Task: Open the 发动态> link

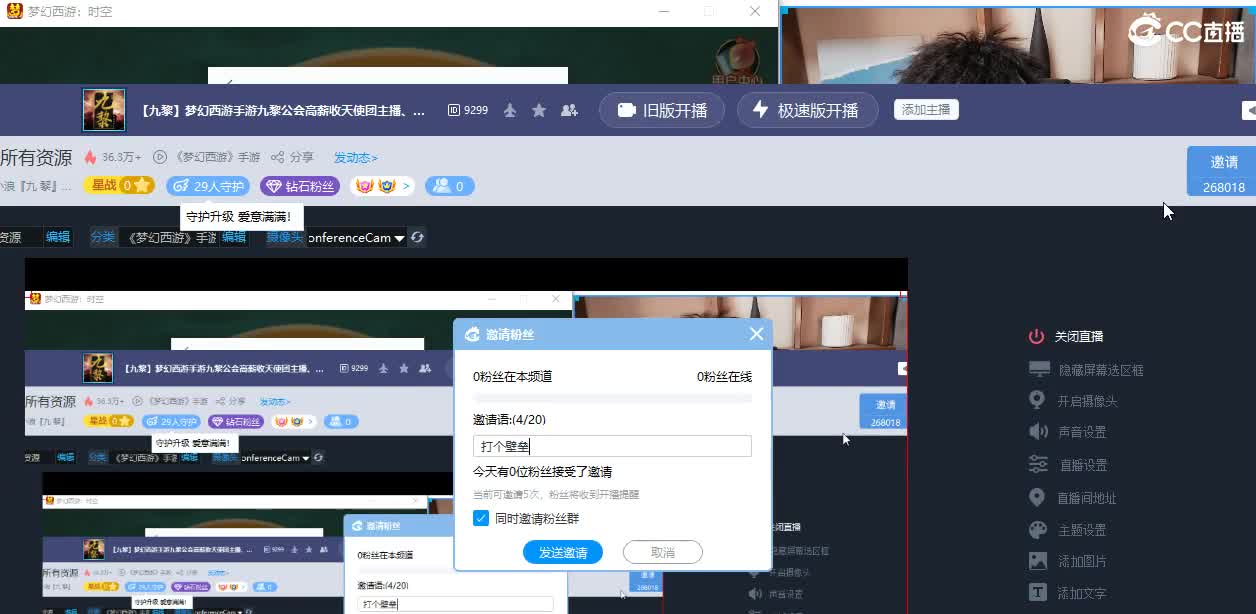Action: point(355,158)
